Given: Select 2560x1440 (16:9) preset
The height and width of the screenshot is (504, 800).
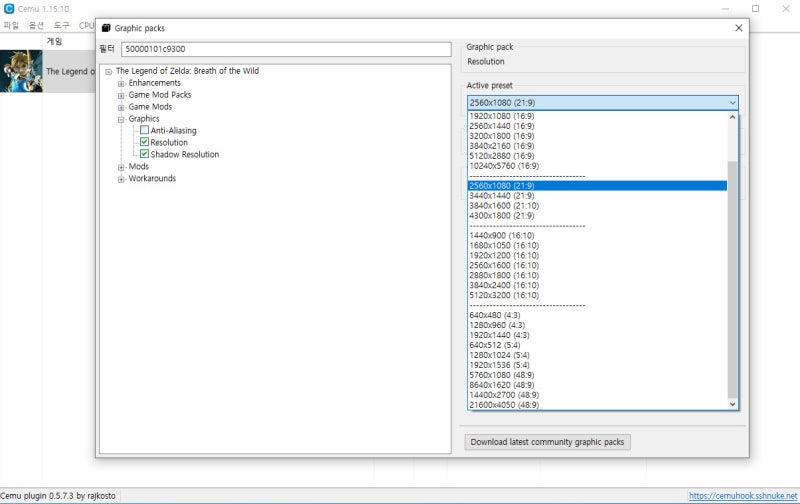Looking at the screenshot, I should click(597, 126).
